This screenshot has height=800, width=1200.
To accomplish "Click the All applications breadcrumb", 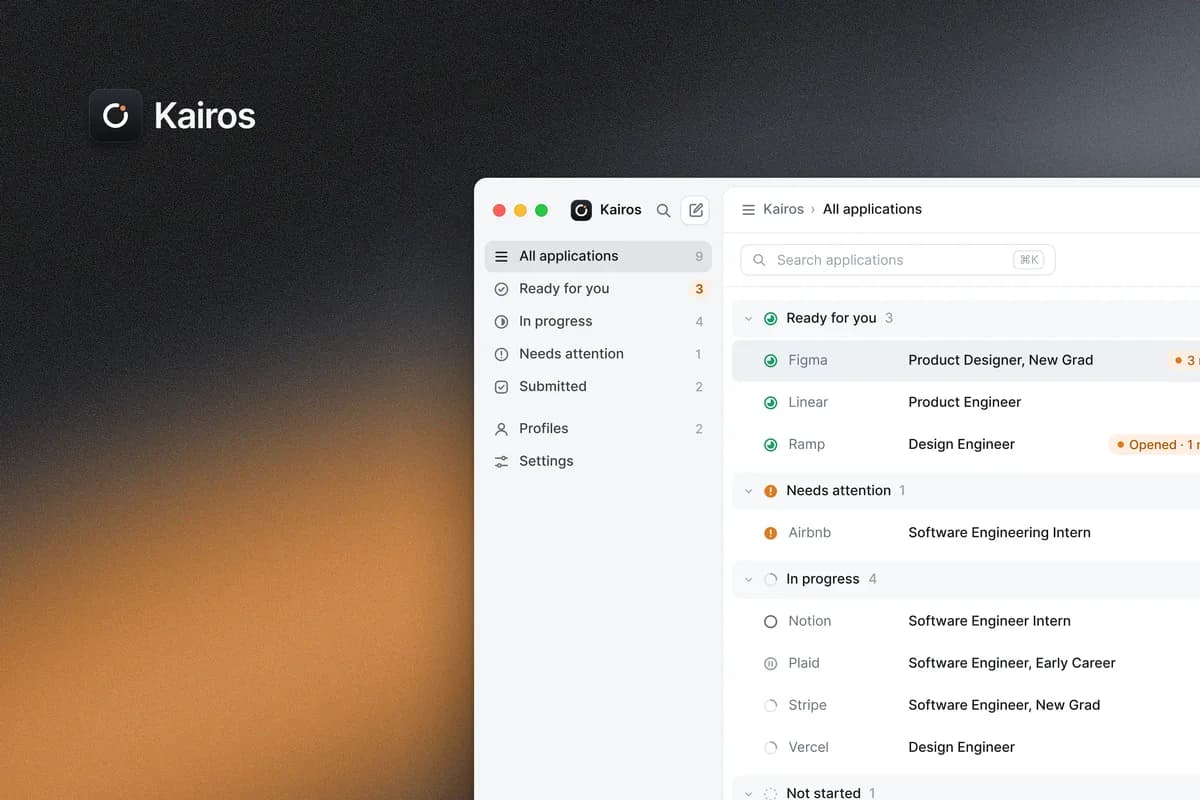I will click(x=872, y=209).
